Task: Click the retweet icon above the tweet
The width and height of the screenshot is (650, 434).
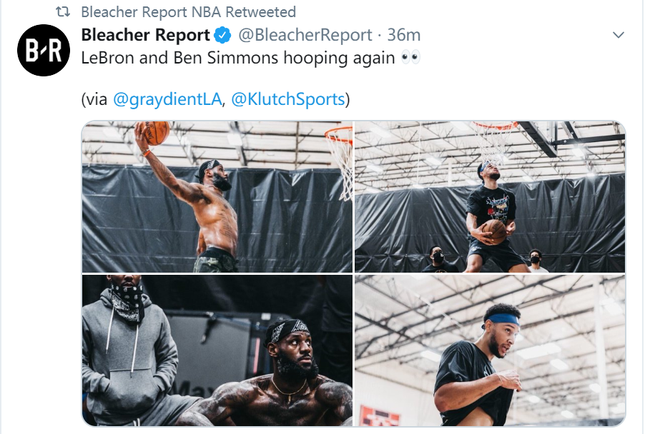Action: [62, 13]
